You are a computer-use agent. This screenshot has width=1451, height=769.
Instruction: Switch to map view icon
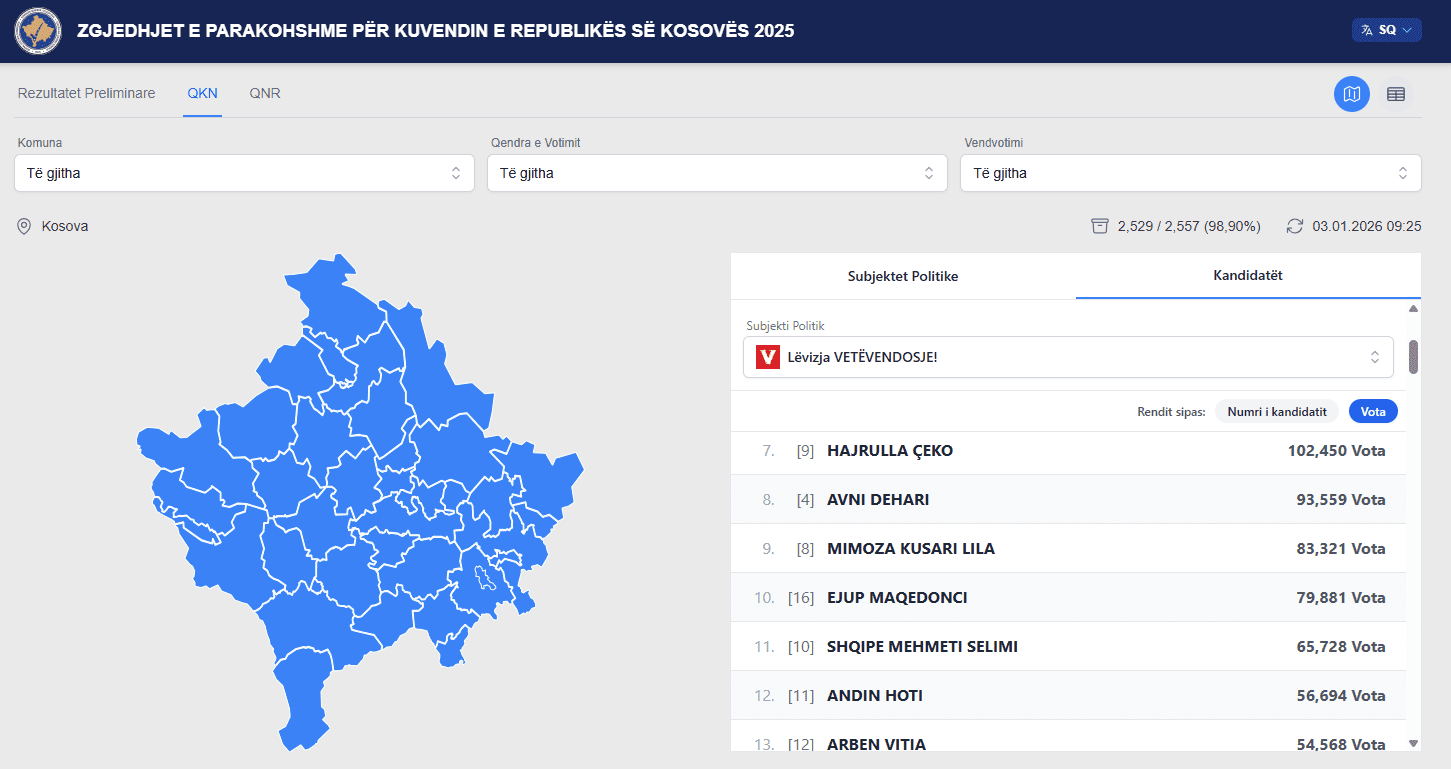coord(1352,94)
